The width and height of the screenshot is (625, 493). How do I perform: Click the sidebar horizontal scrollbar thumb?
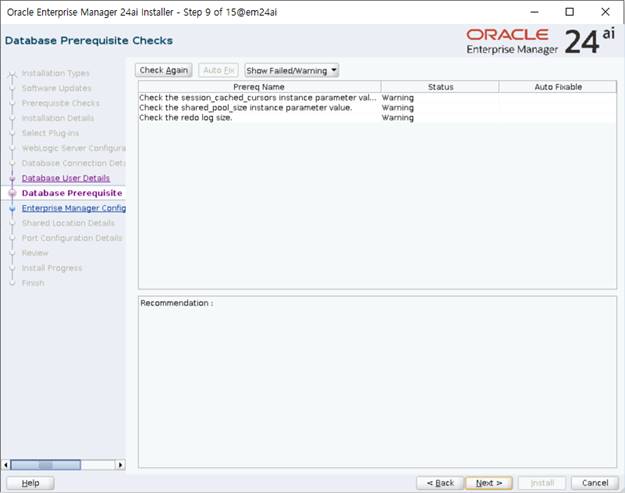[x=45, y=465]
